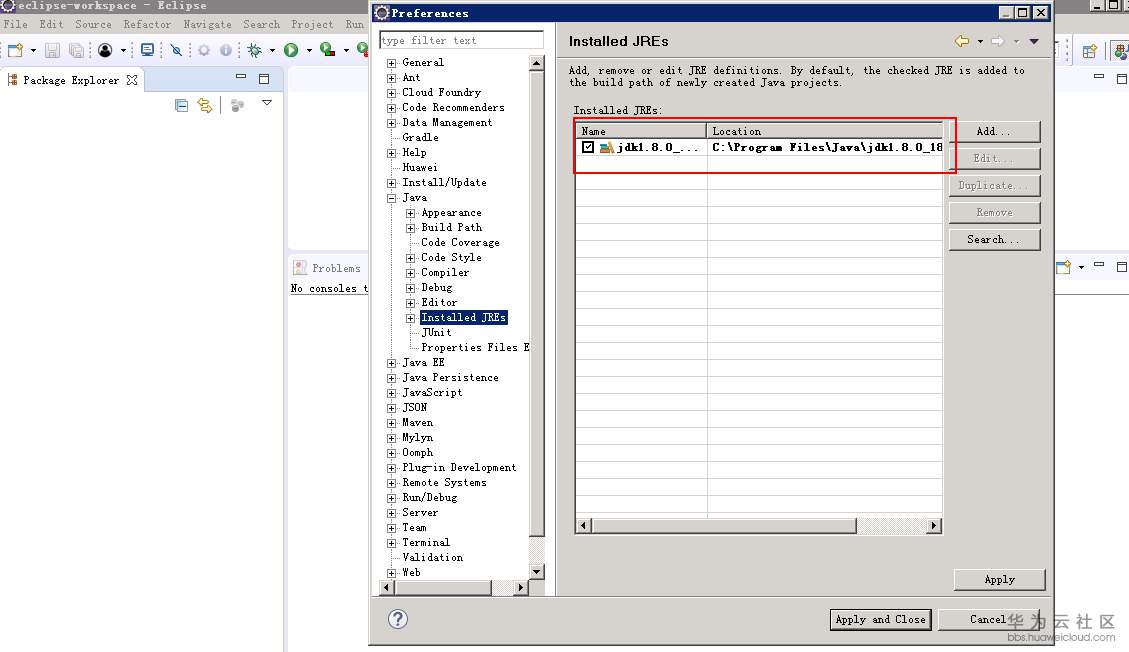Open the console monitor toolbar icon
The image size is (1129, 652).
tap(148, 50)
